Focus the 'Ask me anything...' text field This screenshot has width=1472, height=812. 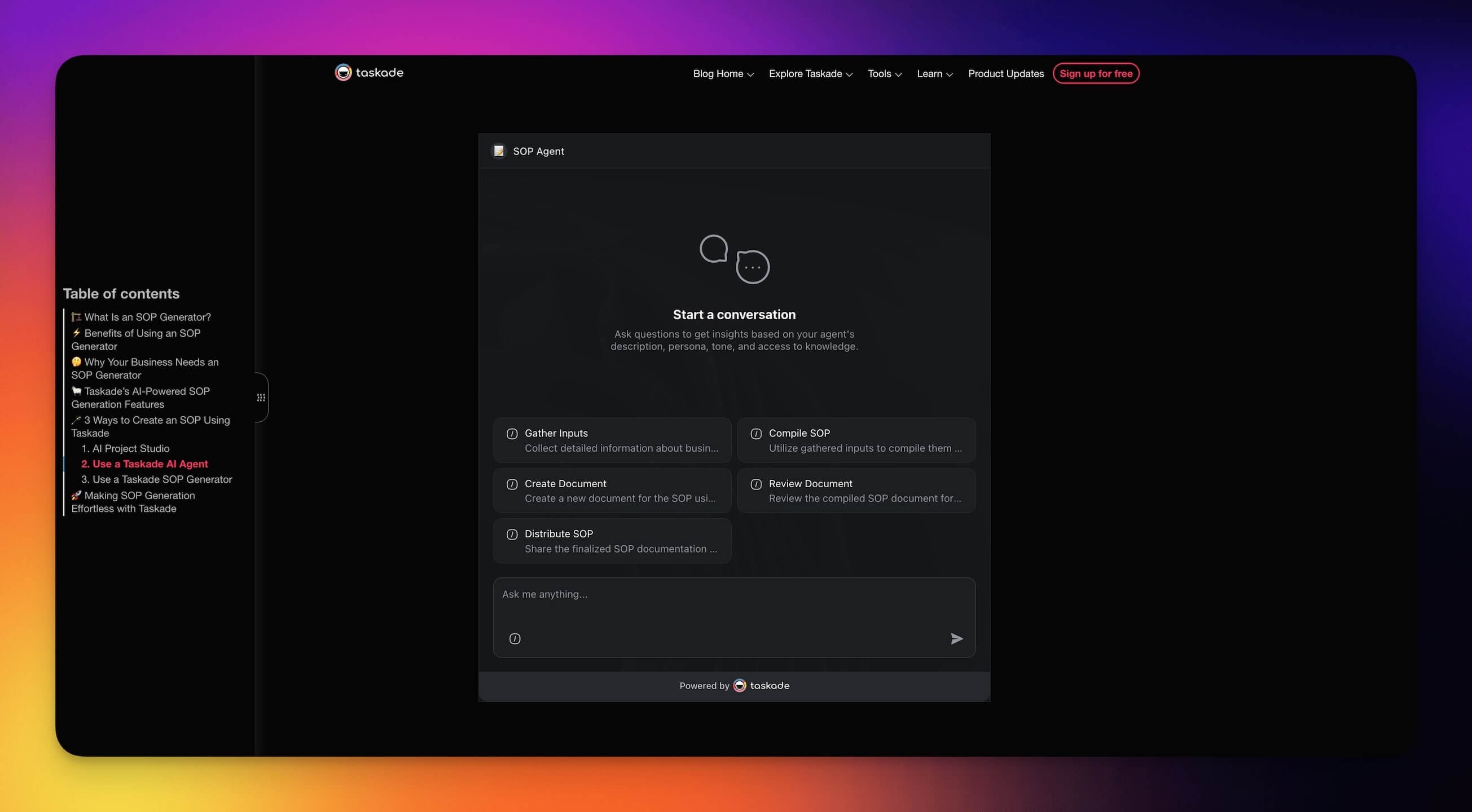click(733, 602)
